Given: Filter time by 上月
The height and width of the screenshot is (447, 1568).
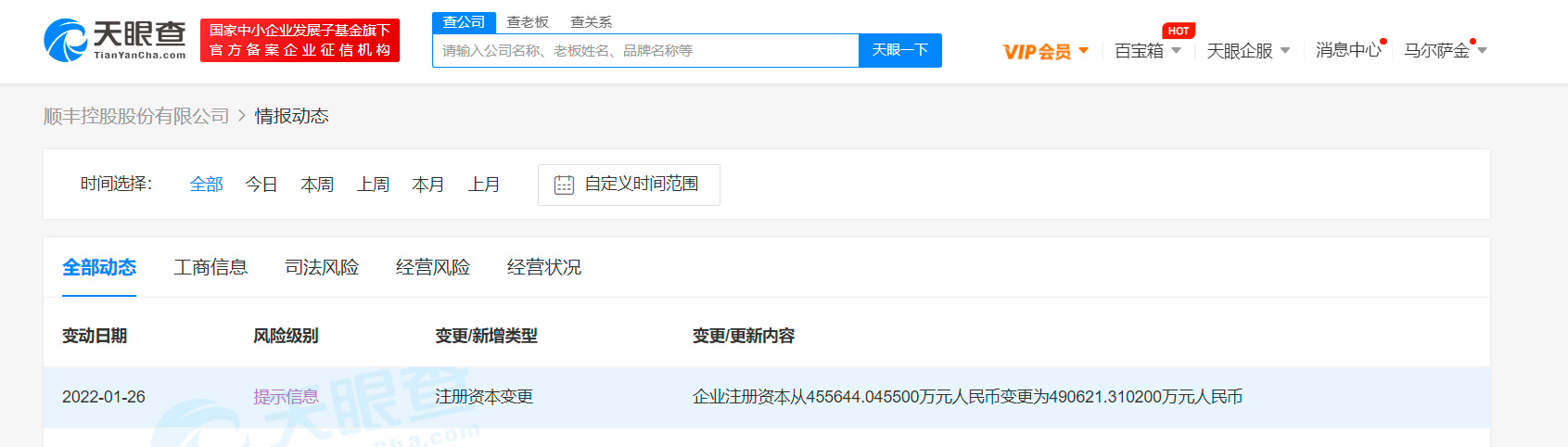Looking at the screenshot, I should tap(484, 185).
